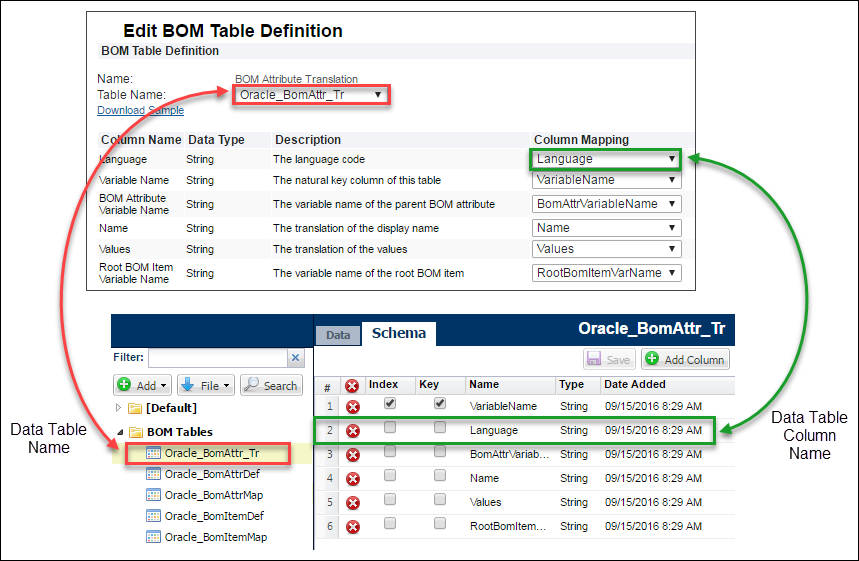The image size is (859, 561).
Task: Open the Add dropdown button
Action: coord(142,385)
